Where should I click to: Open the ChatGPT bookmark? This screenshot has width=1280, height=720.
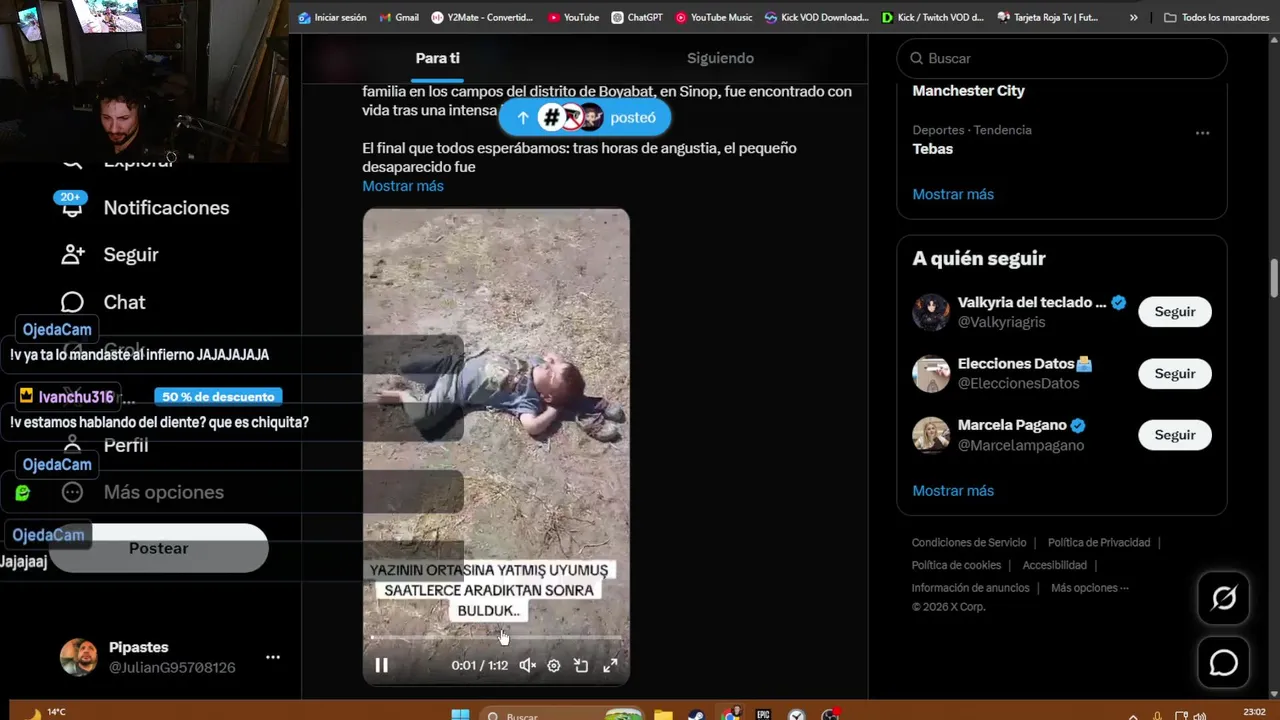[637, 17]
